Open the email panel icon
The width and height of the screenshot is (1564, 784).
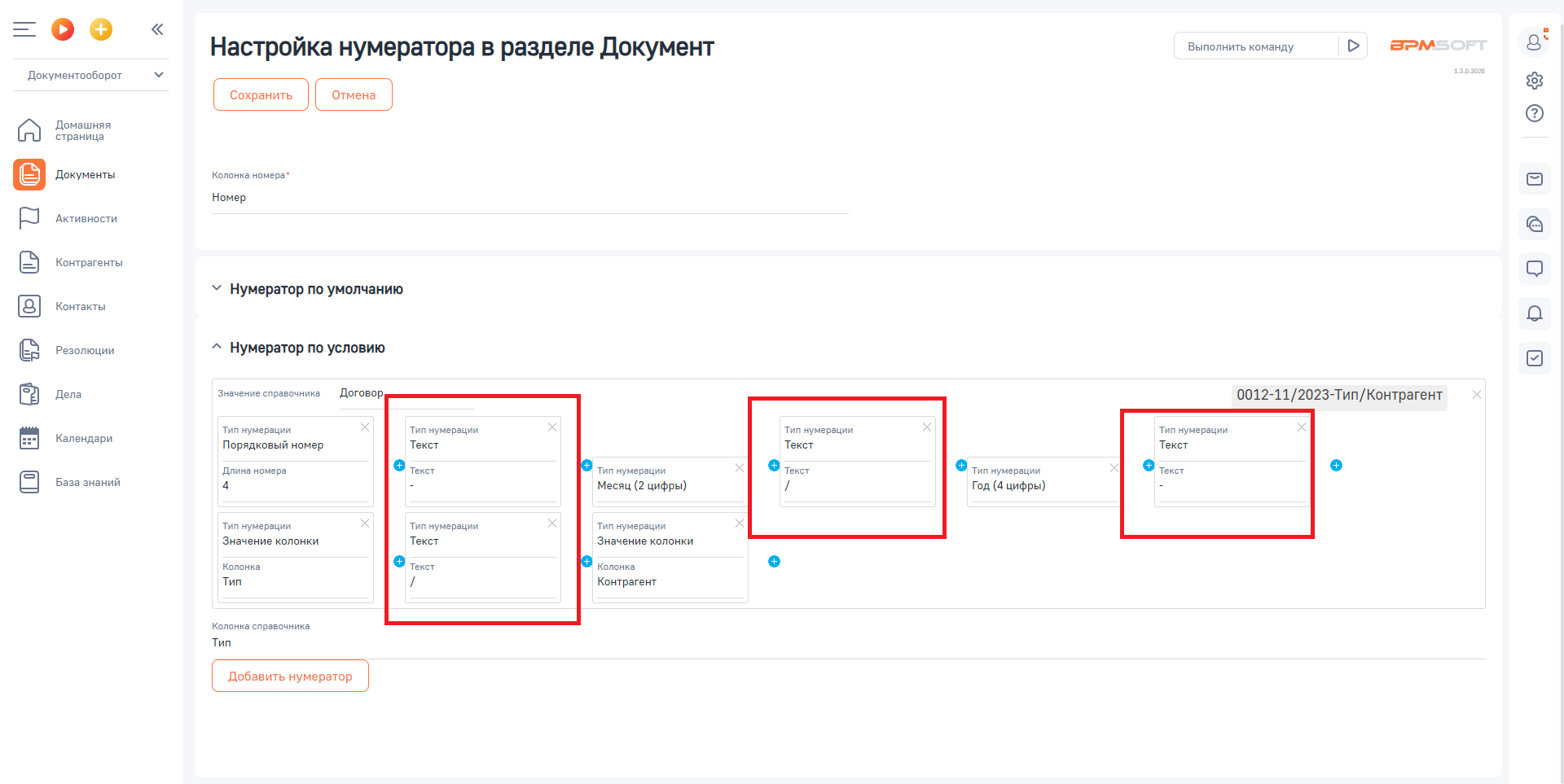pos(1535,179)
